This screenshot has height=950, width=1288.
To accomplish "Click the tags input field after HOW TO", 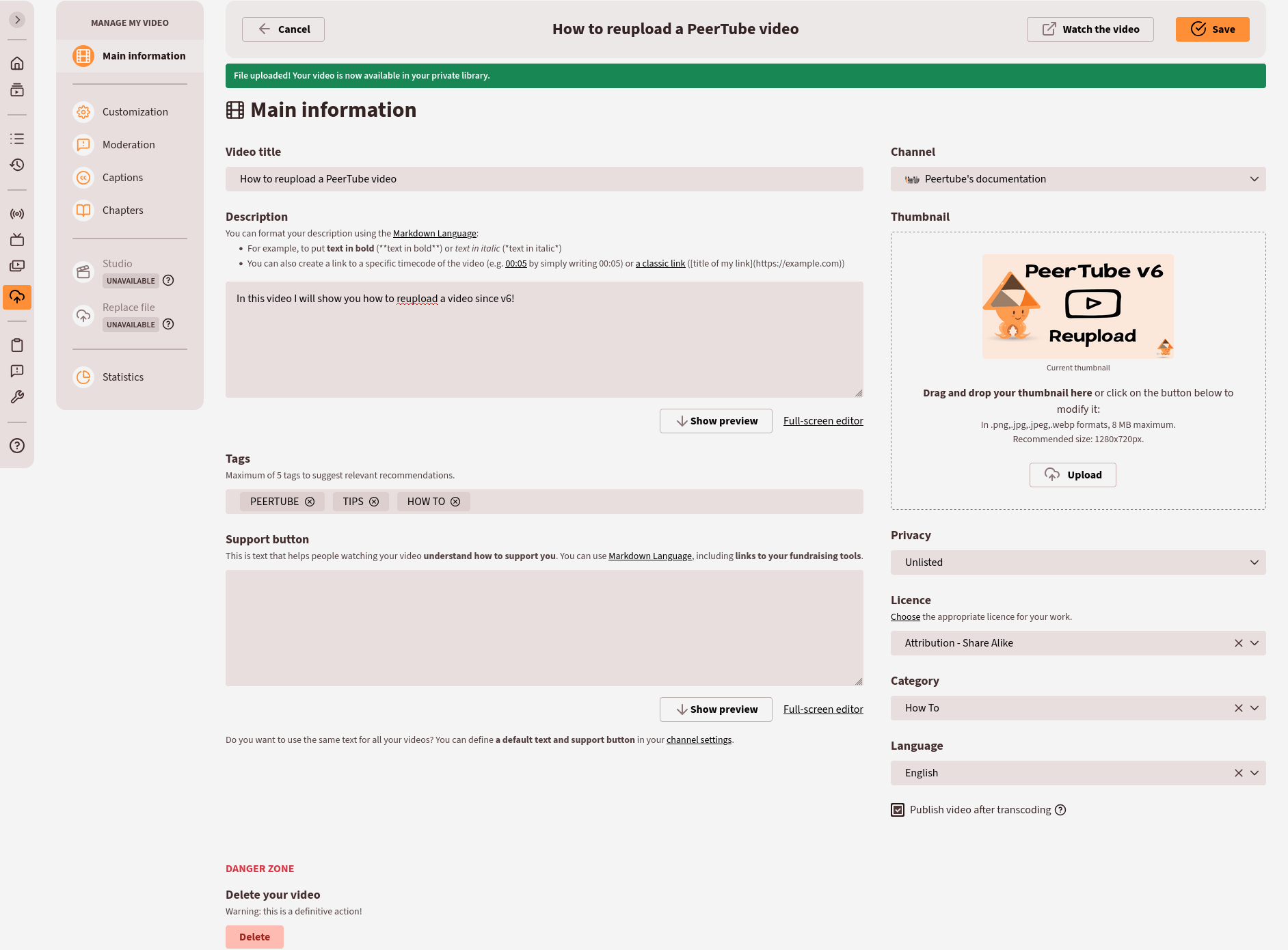I will (663, 502).
